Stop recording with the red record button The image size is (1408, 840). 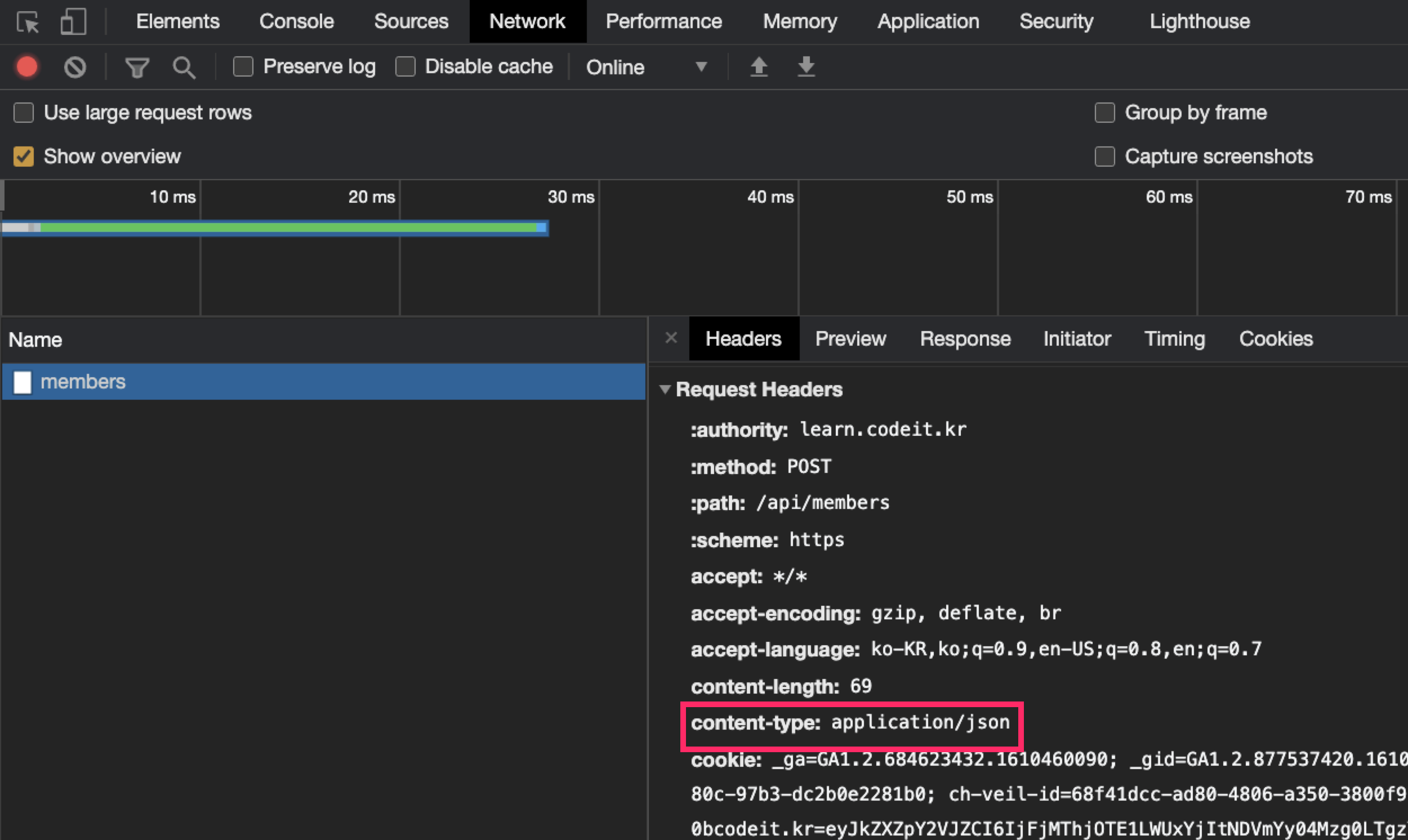27,67
